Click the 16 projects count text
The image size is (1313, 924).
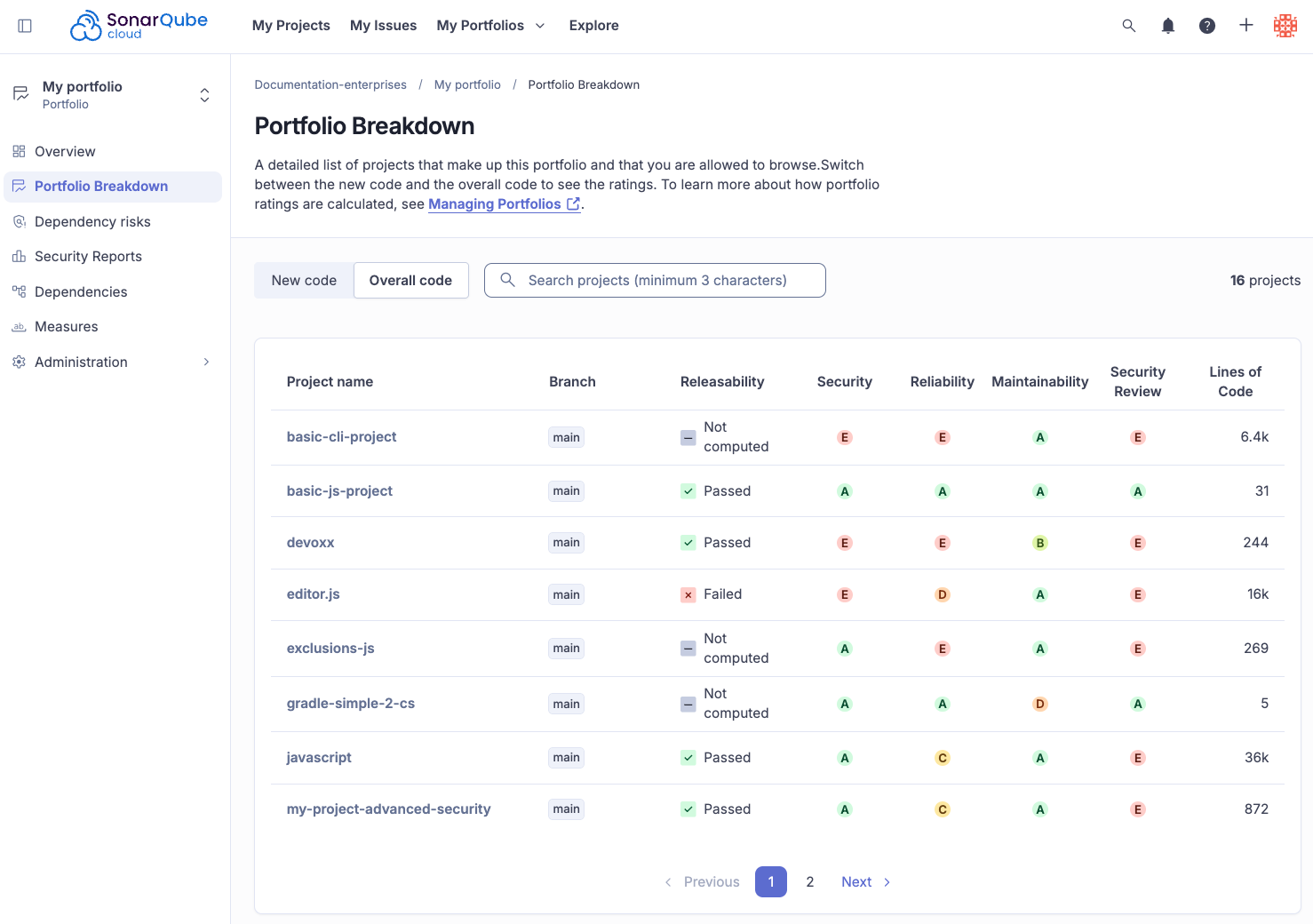coord(1265,281)
